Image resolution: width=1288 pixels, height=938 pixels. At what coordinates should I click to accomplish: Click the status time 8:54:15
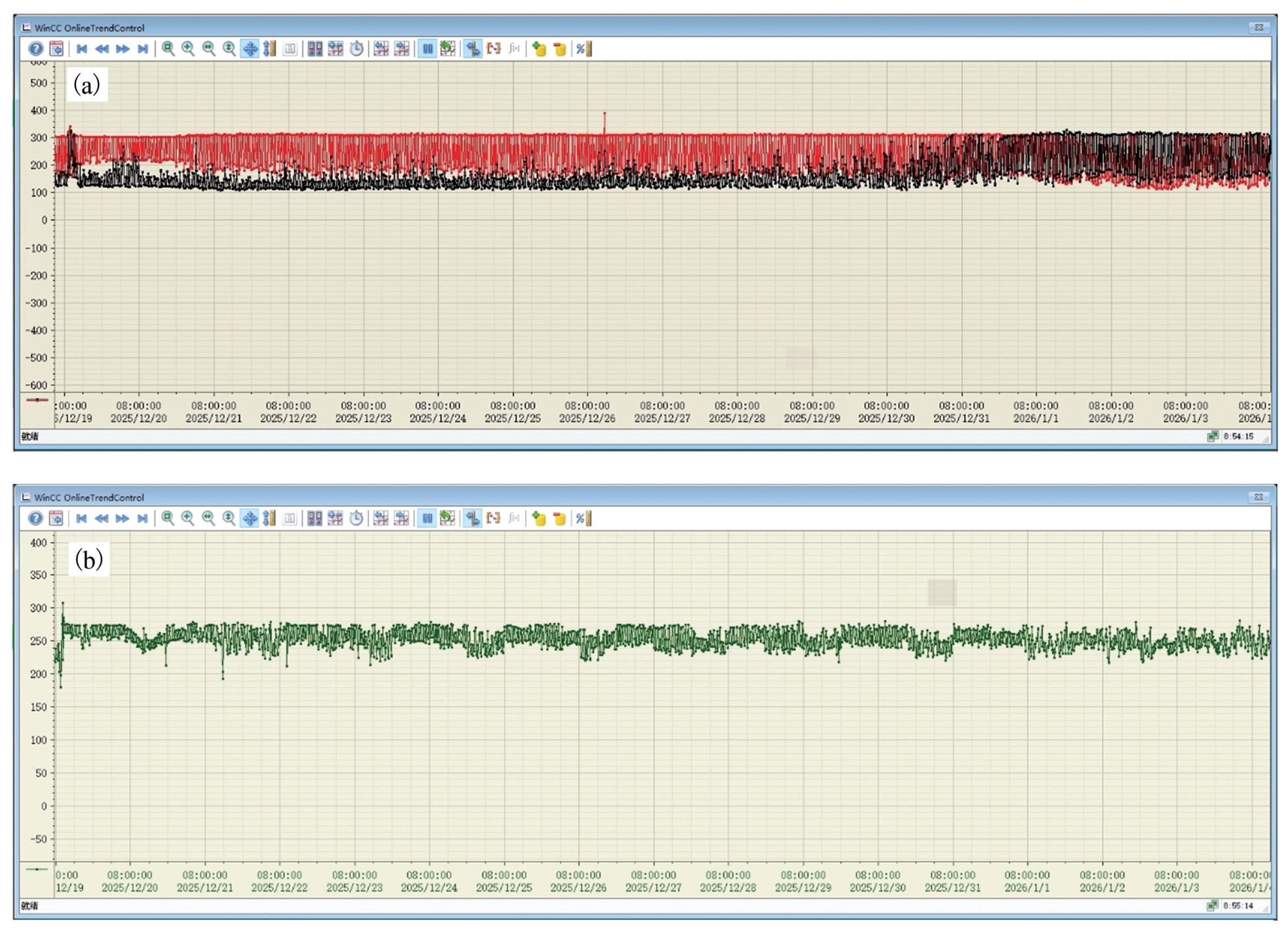point(1238,436)
